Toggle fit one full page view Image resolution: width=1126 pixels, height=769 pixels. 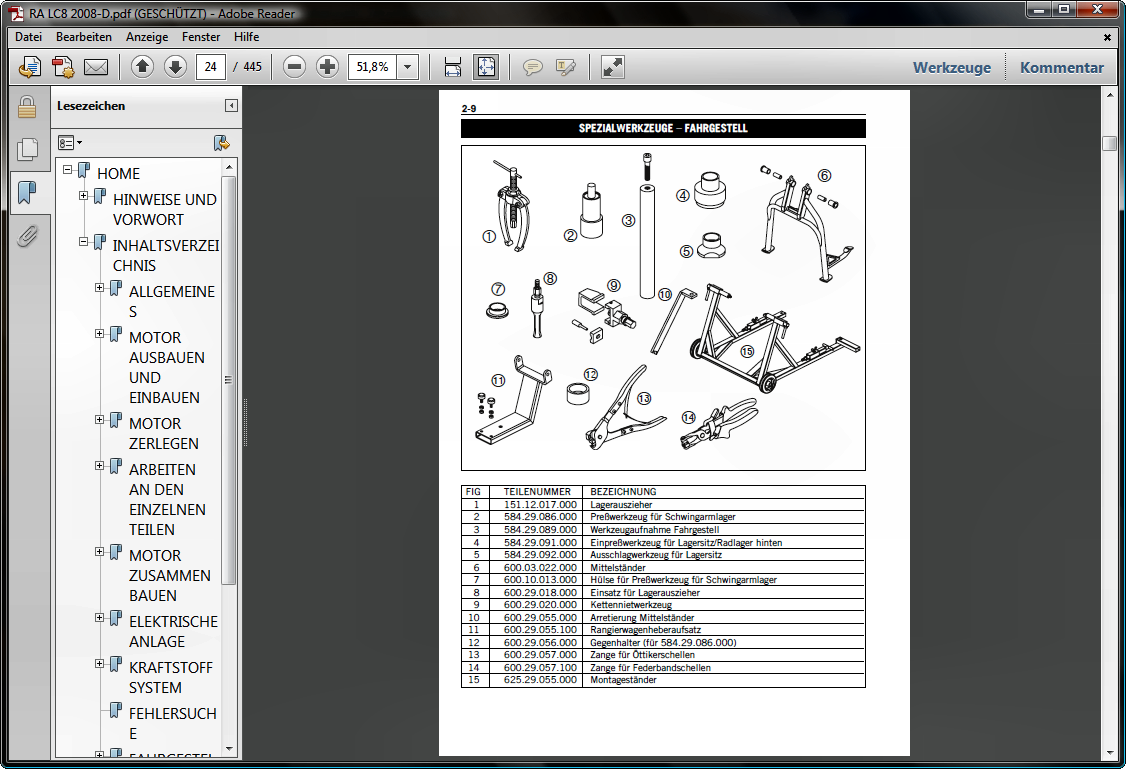pyautogui.click(x=485, y=68)
